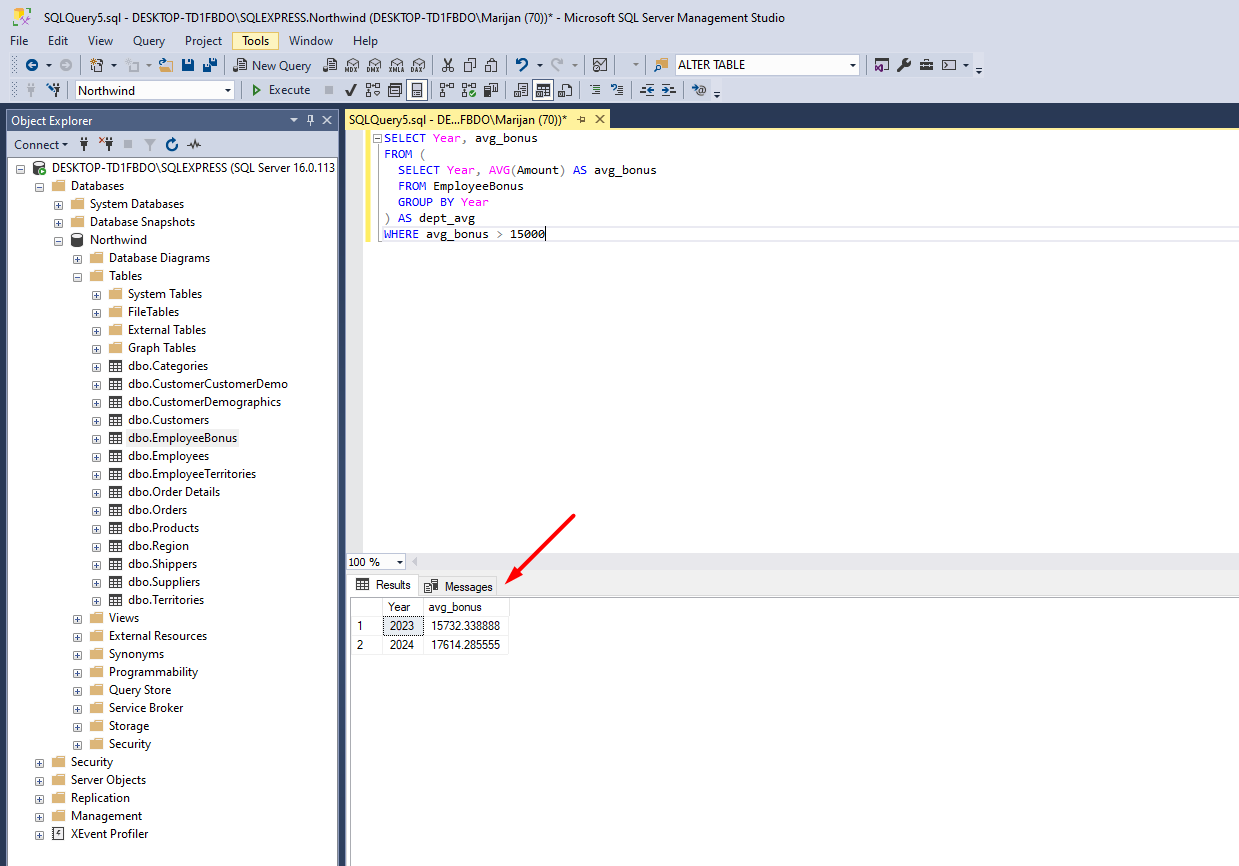Image resolution: width=1239 pixels, height=866 pixels.
Task: Comment out the selected lines icon
Action: 595,90
